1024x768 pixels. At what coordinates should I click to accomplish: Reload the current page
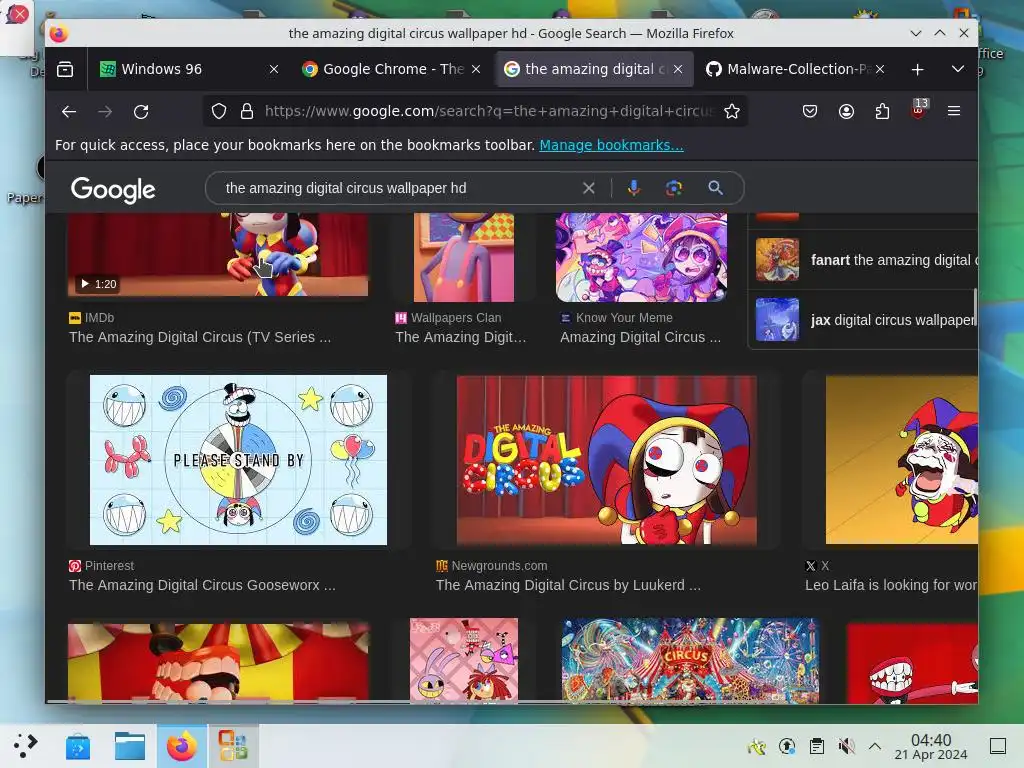click(141, 112)
